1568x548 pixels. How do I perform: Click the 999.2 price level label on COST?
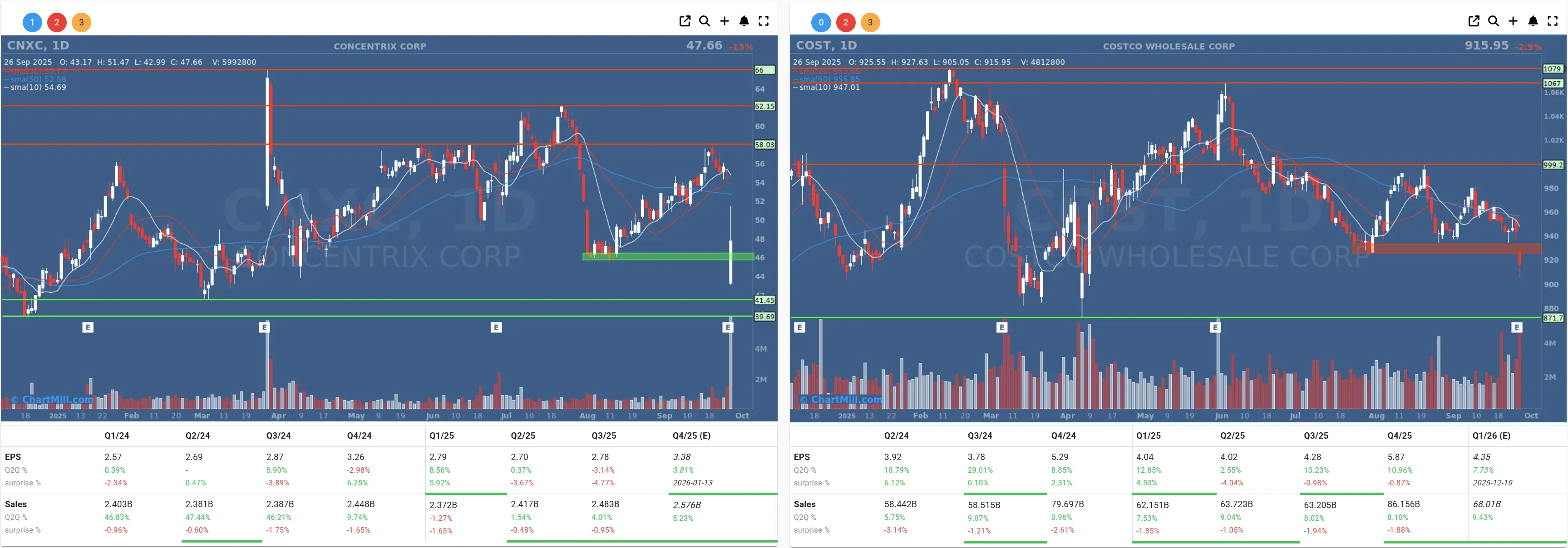(x=1553, y=165)
